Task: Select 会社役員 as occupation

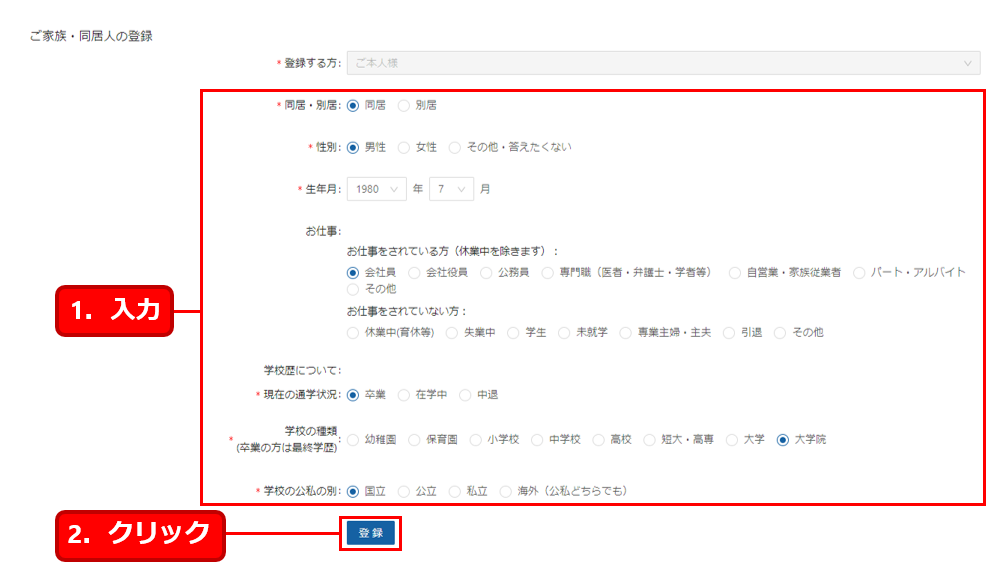Action: click(x=414, y=272)
